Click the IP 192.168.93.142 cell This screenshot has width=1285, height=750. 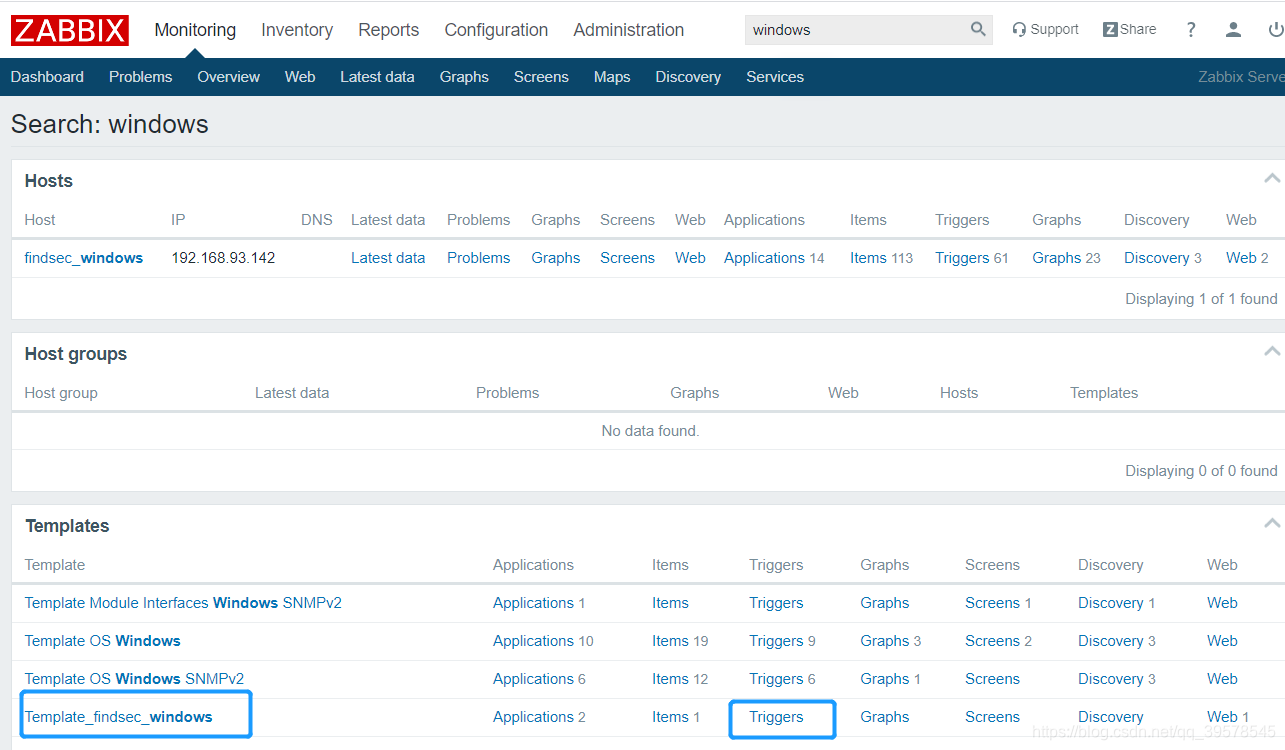[223, 258]
